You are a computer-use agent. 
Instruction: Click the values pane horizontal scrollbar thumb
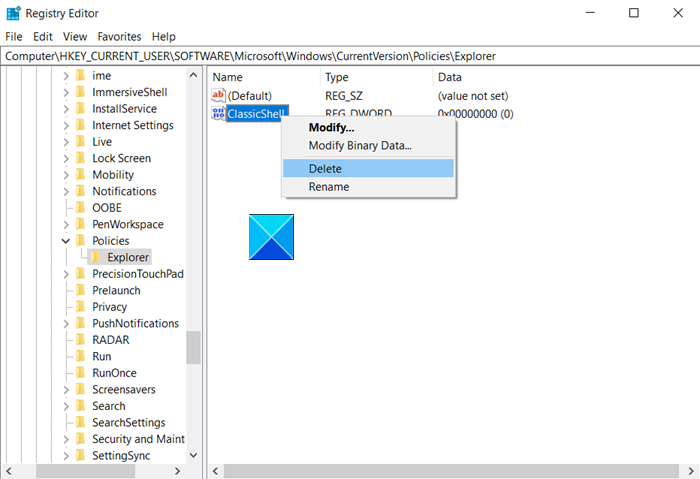point(451,471)
